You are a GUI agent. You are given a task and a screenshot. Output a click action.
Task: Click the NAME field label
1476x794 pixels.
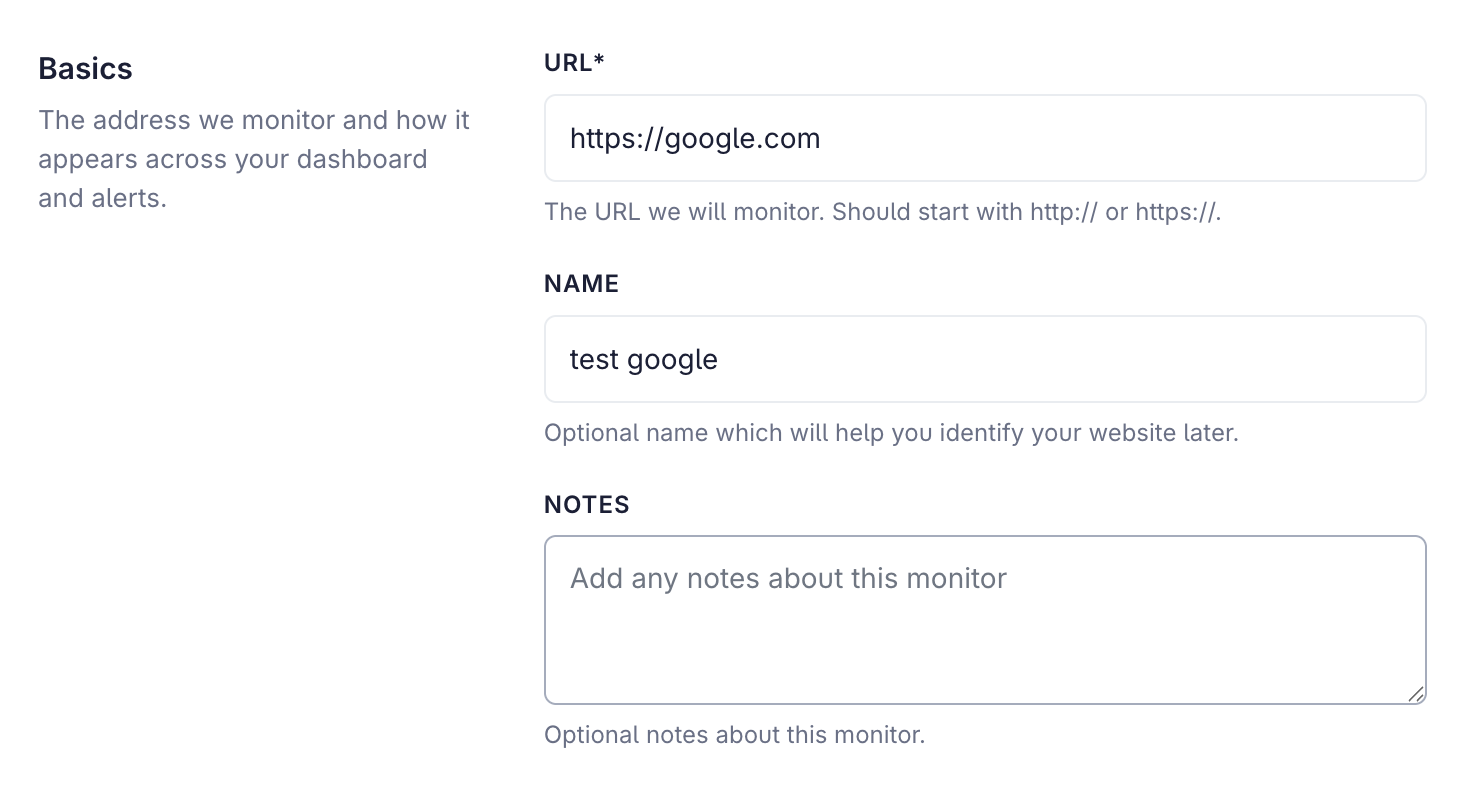tap(582, 284)
